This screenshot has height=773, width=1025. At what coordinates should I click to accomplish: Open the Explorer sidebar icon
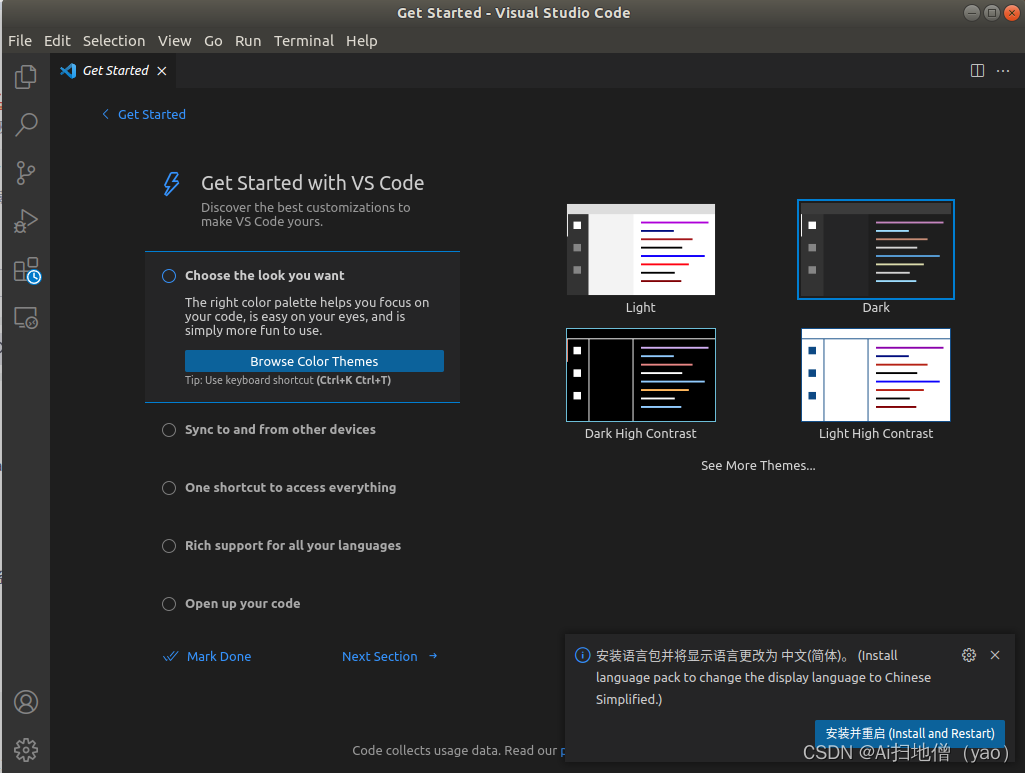pyautogui.click(x=25, y=76)
